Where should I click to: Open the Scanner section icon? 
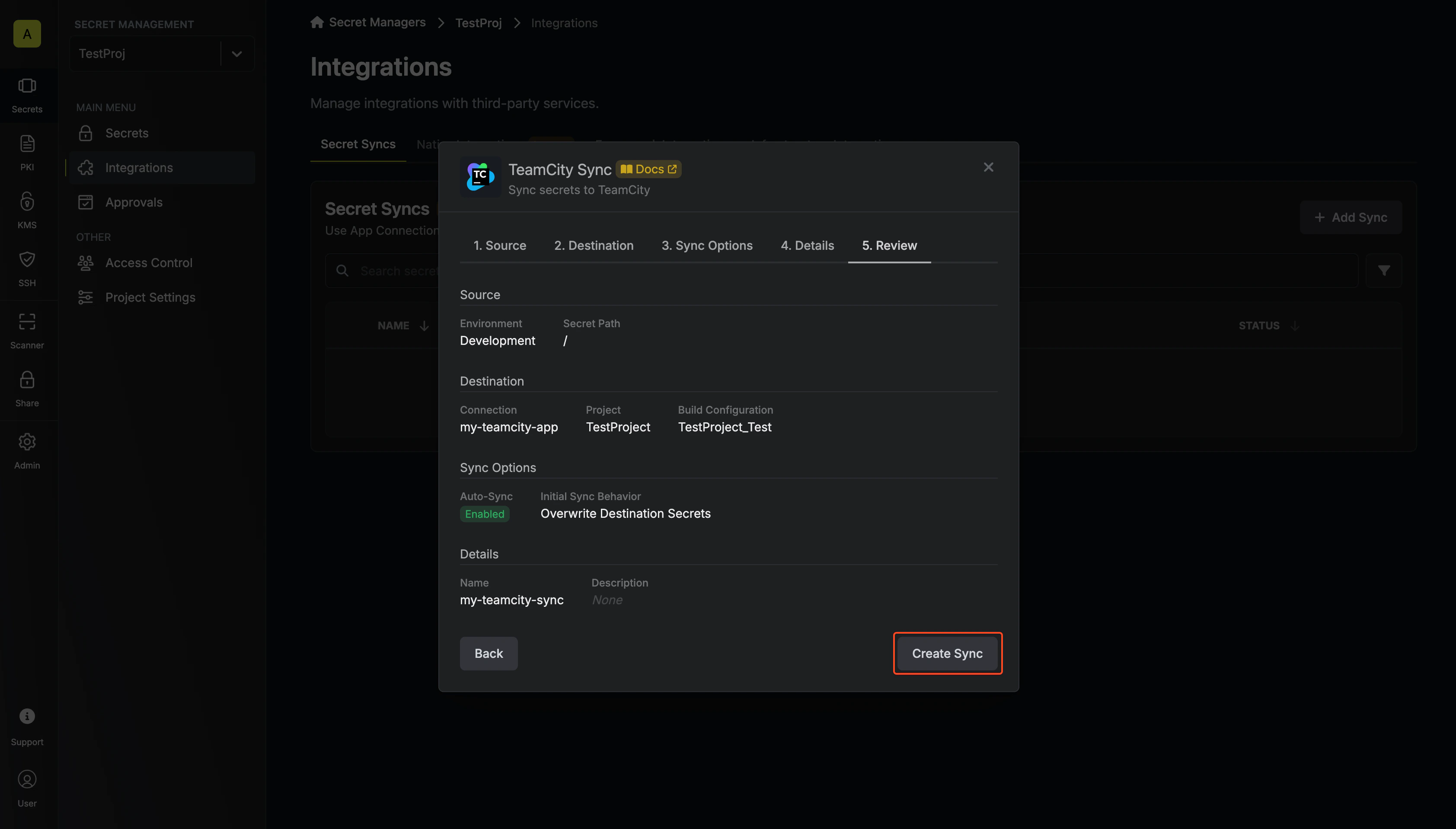click(x=27, y=322)
